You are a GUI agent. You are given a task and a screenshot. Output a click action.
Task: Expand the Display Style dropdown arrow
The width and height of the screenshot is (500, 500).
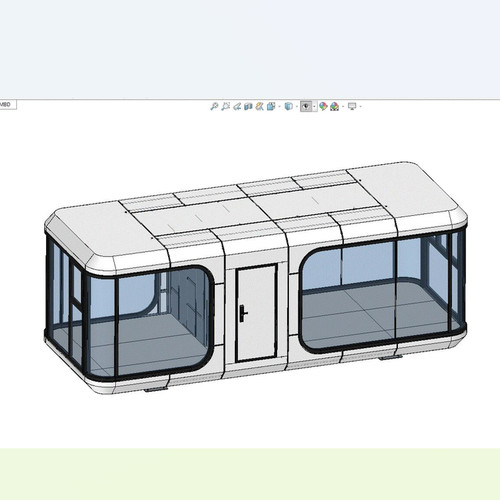tap(297, 107)
